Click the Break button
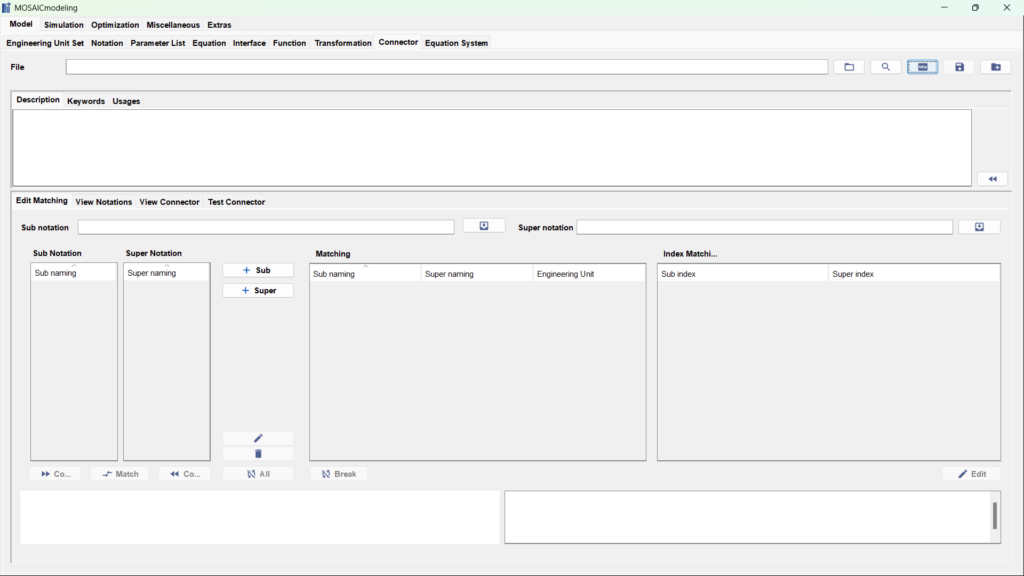The image size is (1024, 576). 339,474
